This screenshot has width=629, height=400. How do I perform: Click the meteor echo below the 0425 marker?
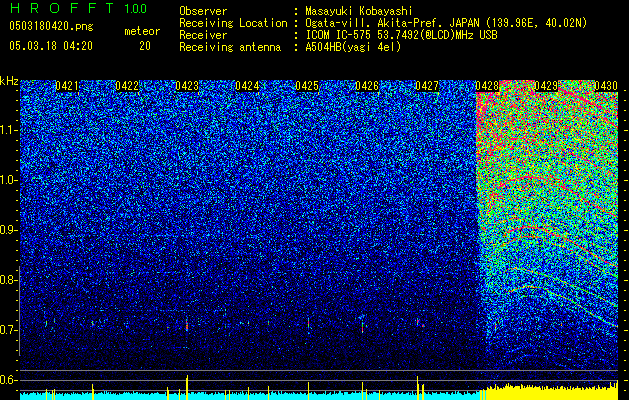coord(308,324)
